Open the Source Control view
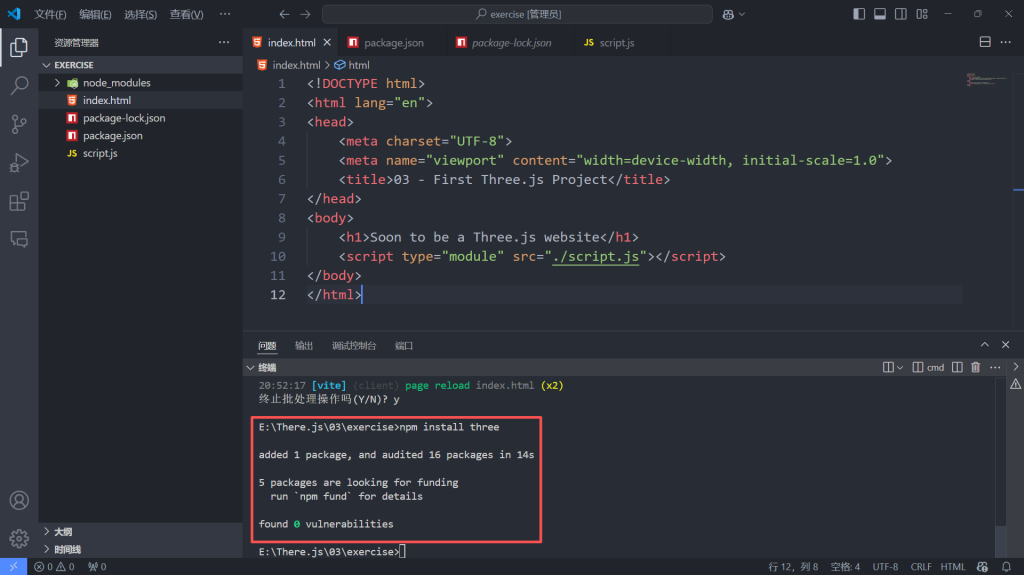 [19, 124]
